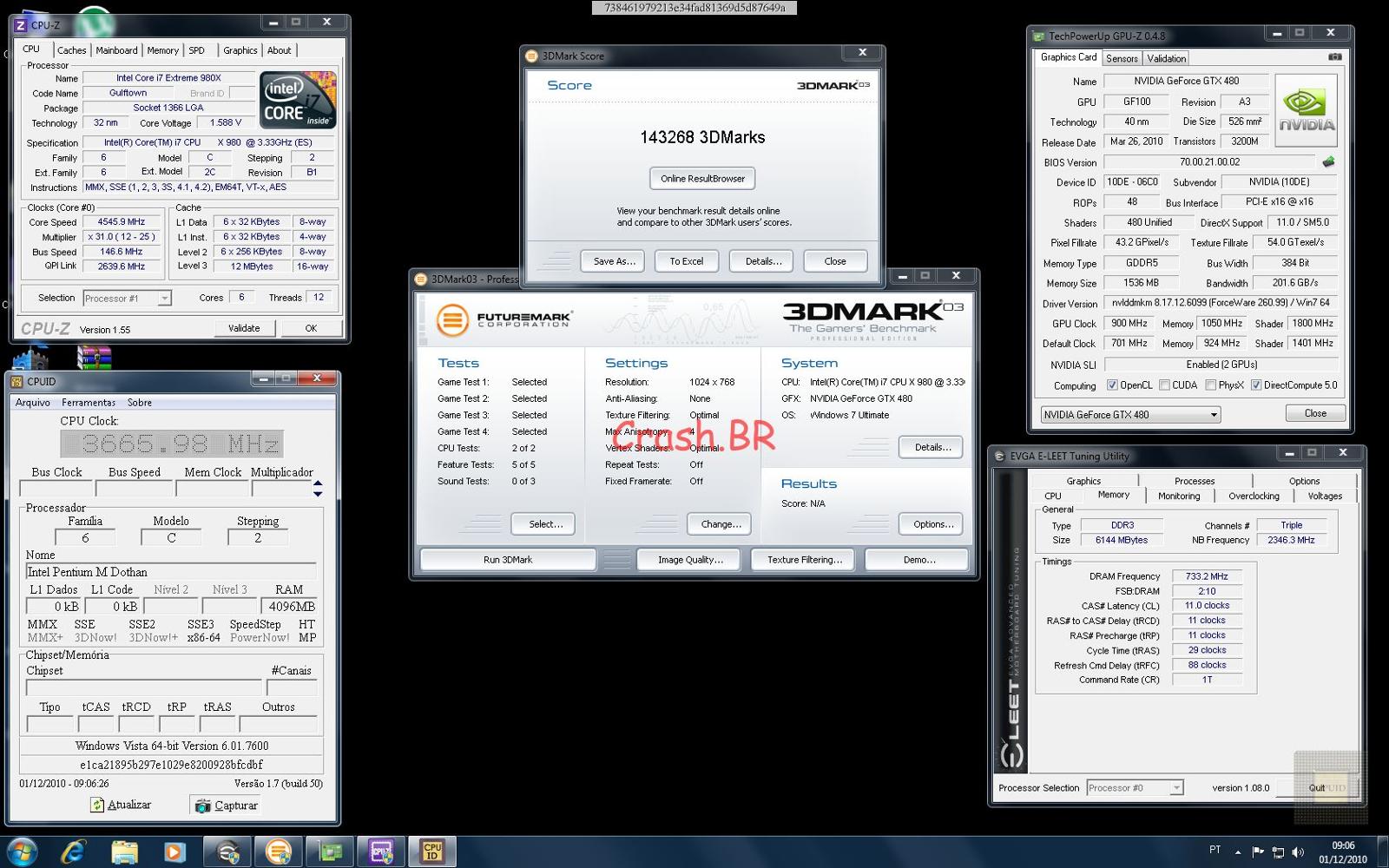Toggle the OpenCL checkbox in GPU-Z
This screenshot has width=1389, height=868.
[x=1112, y=385]
